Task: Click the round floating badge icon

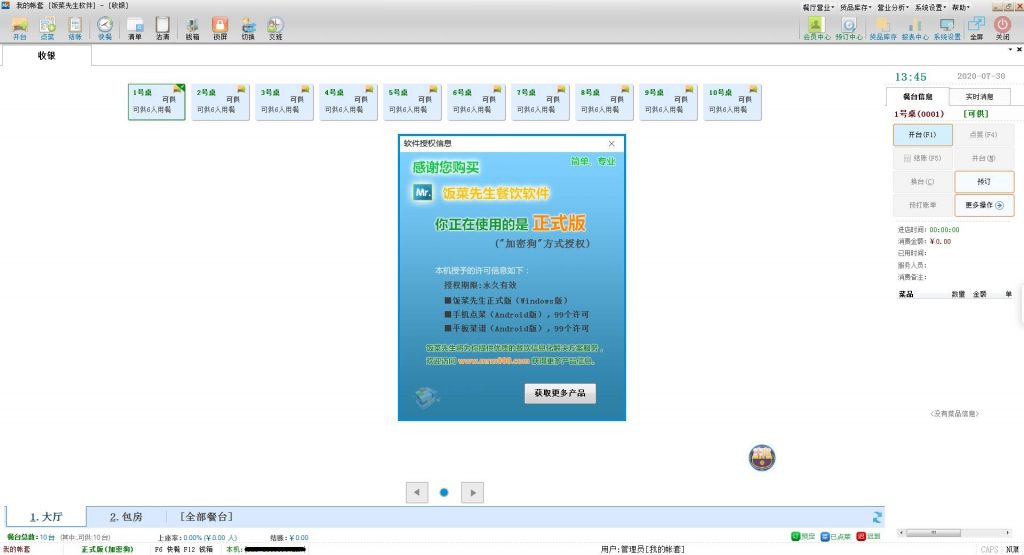Action: click(x=761, y=458)
